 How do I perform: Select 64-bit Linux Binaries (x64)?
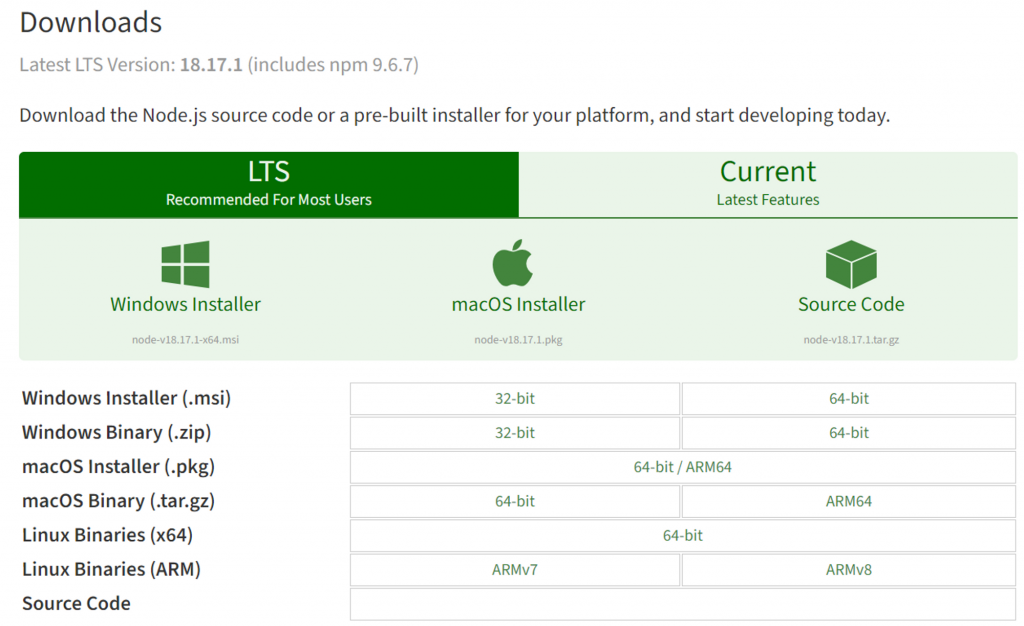click(x=683, y=536)
